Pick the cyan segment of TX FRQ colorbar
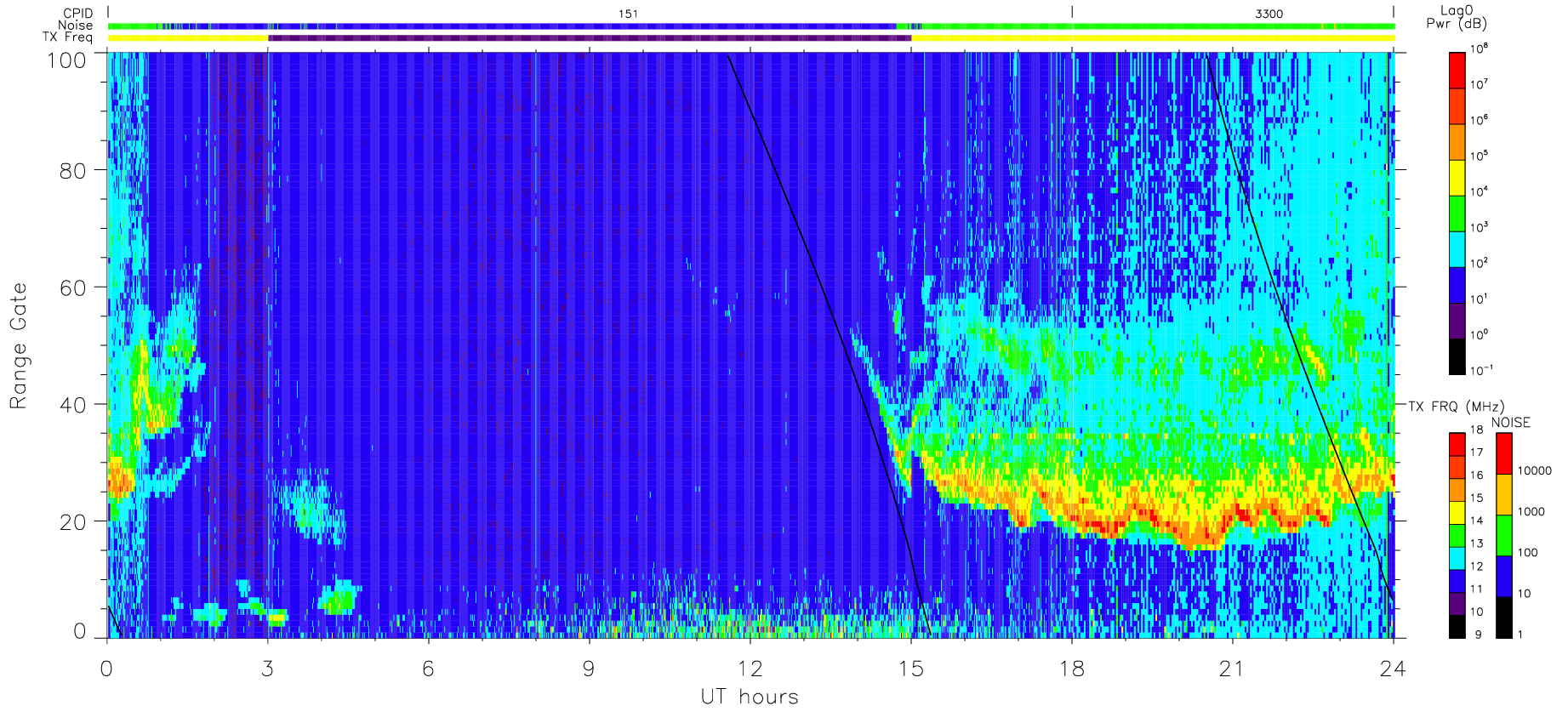The image size is (1568, 723). [x=1457, y=558]
